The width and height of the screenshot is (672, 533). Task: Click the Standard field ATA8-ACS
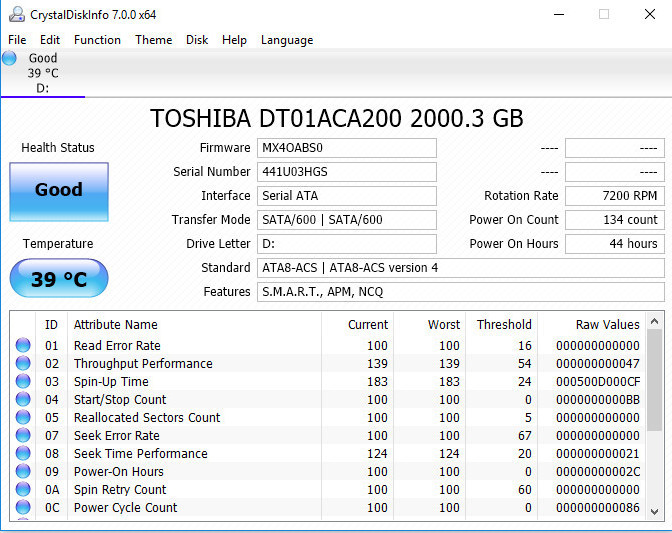point(461,268)
